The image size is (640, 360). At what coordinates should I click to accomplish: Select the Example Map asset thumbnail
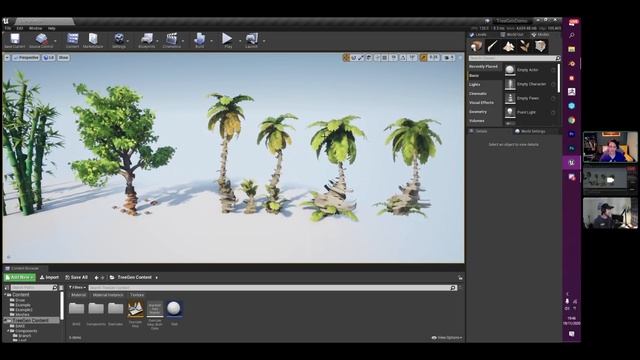click(136, 309)
